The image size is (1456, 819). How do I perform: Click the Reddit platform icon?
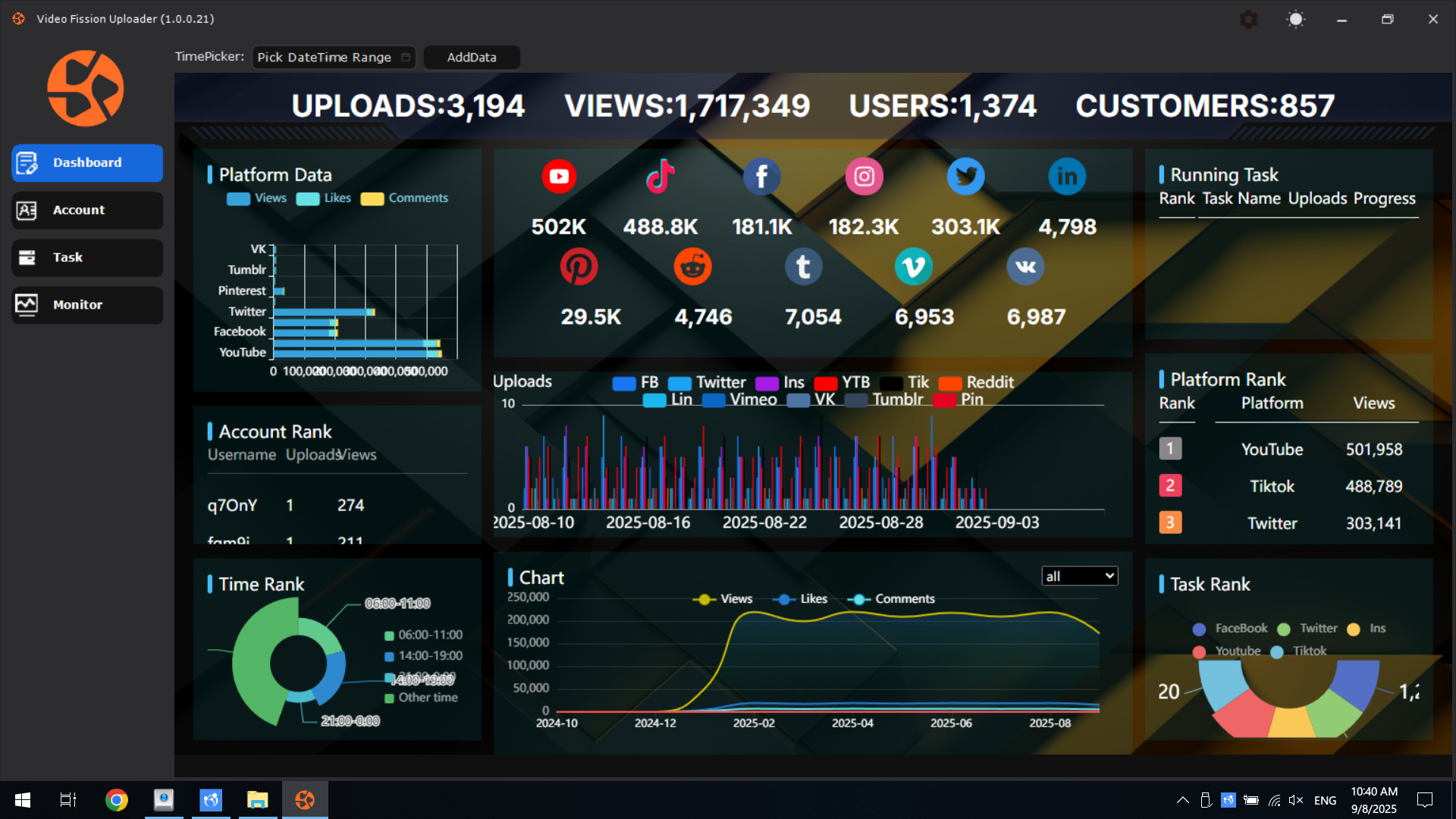pos(692,267)
